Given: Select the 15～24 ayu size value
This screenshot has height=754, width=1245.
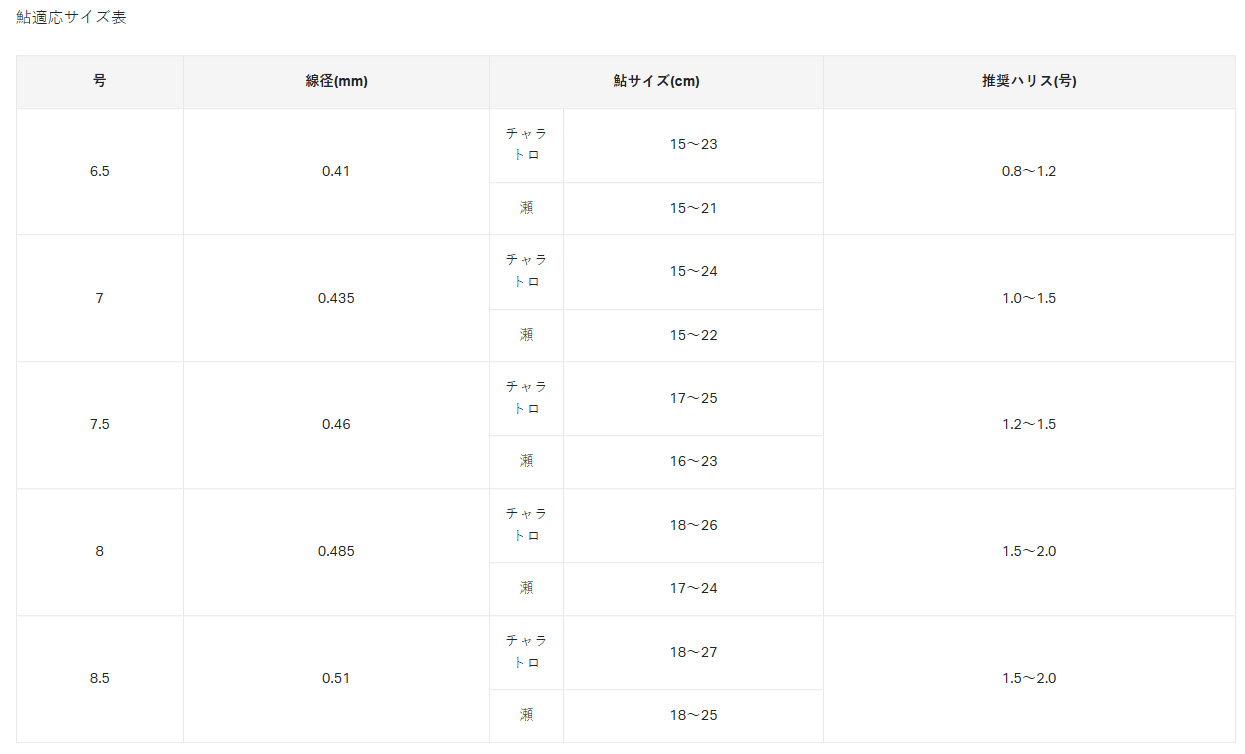Looking at the screenshot, I should (693, 272).
